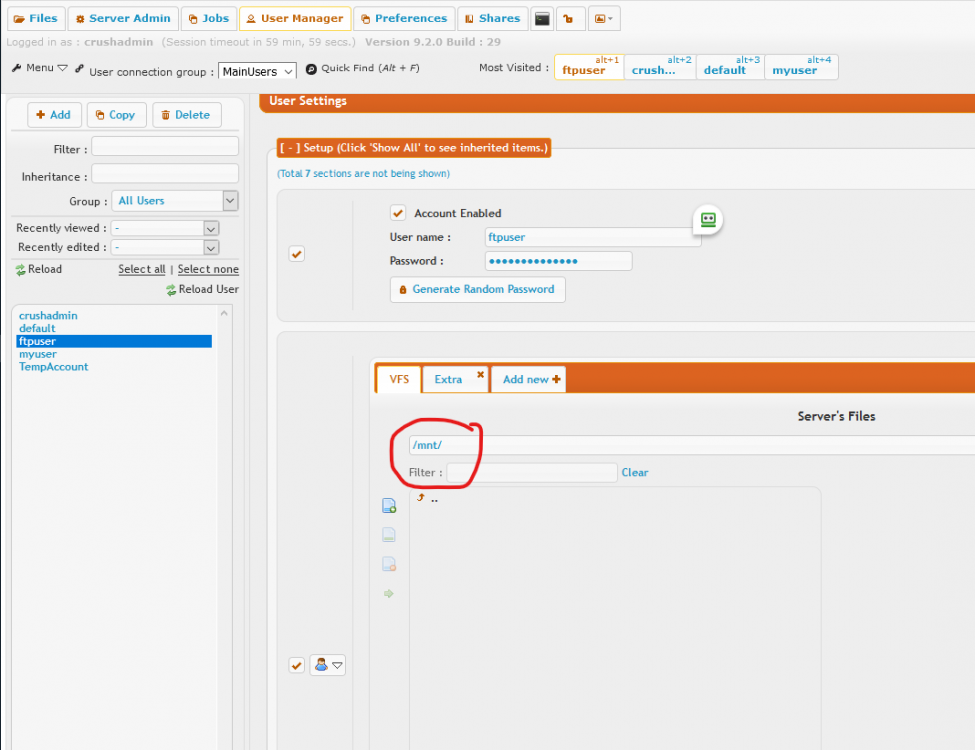Viewport: 975px width, 750px height.
Task: Open most visited ftpuser shortcut
Action: [589, 67]
